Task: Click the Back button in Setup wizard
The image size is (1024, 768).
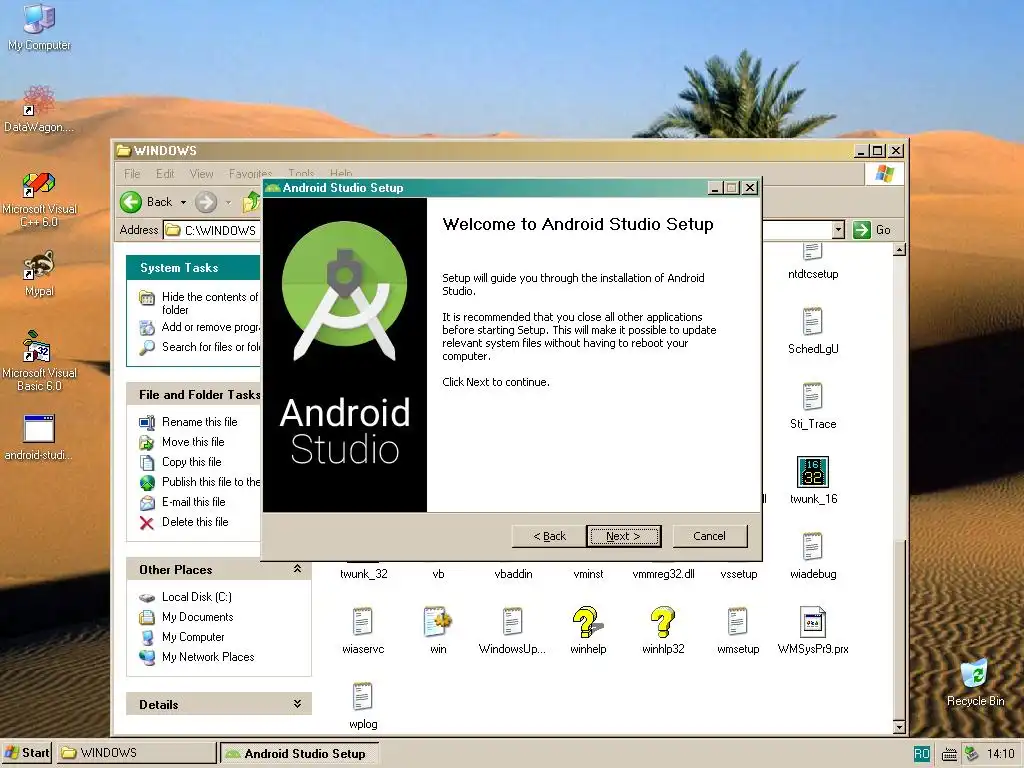Action: point(549,536)
